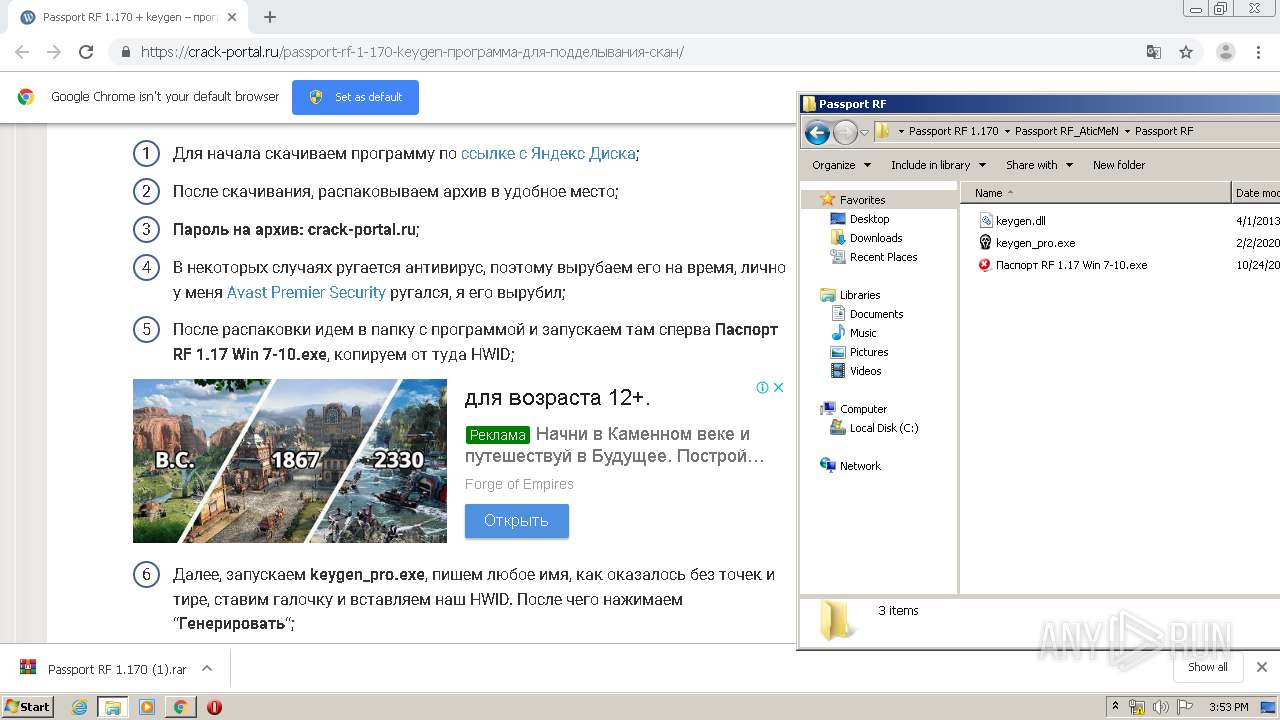Open the Яндекс Диска download link
The width and height of the screenshot is (1280, 720).
548,153
